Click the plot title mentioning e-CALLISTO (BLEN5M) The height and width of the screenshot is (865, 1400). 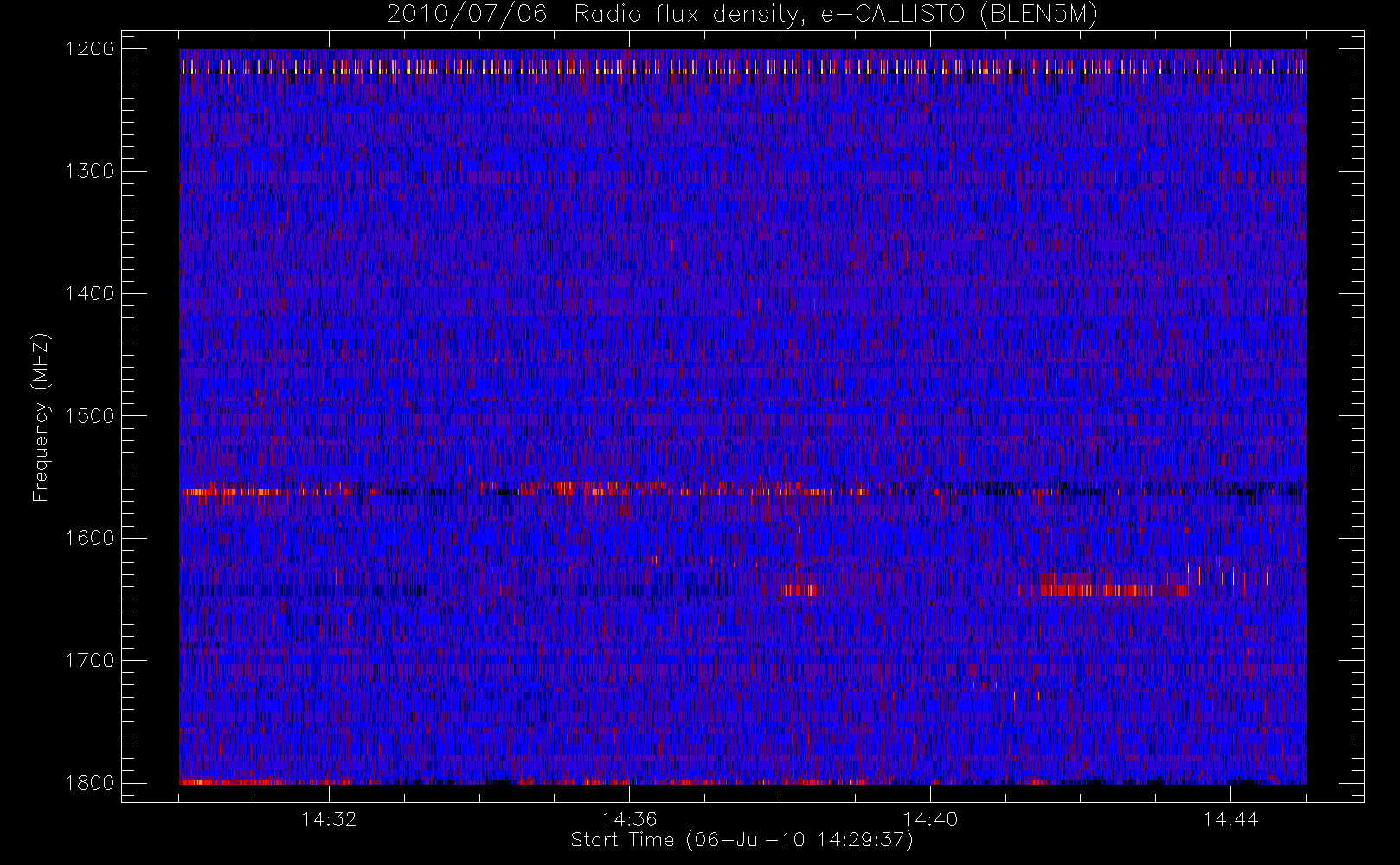coord(742,15)
